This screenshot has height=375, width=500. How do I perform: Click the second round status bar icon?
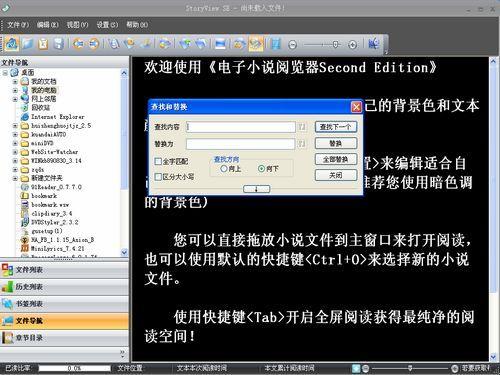point(365,368)
